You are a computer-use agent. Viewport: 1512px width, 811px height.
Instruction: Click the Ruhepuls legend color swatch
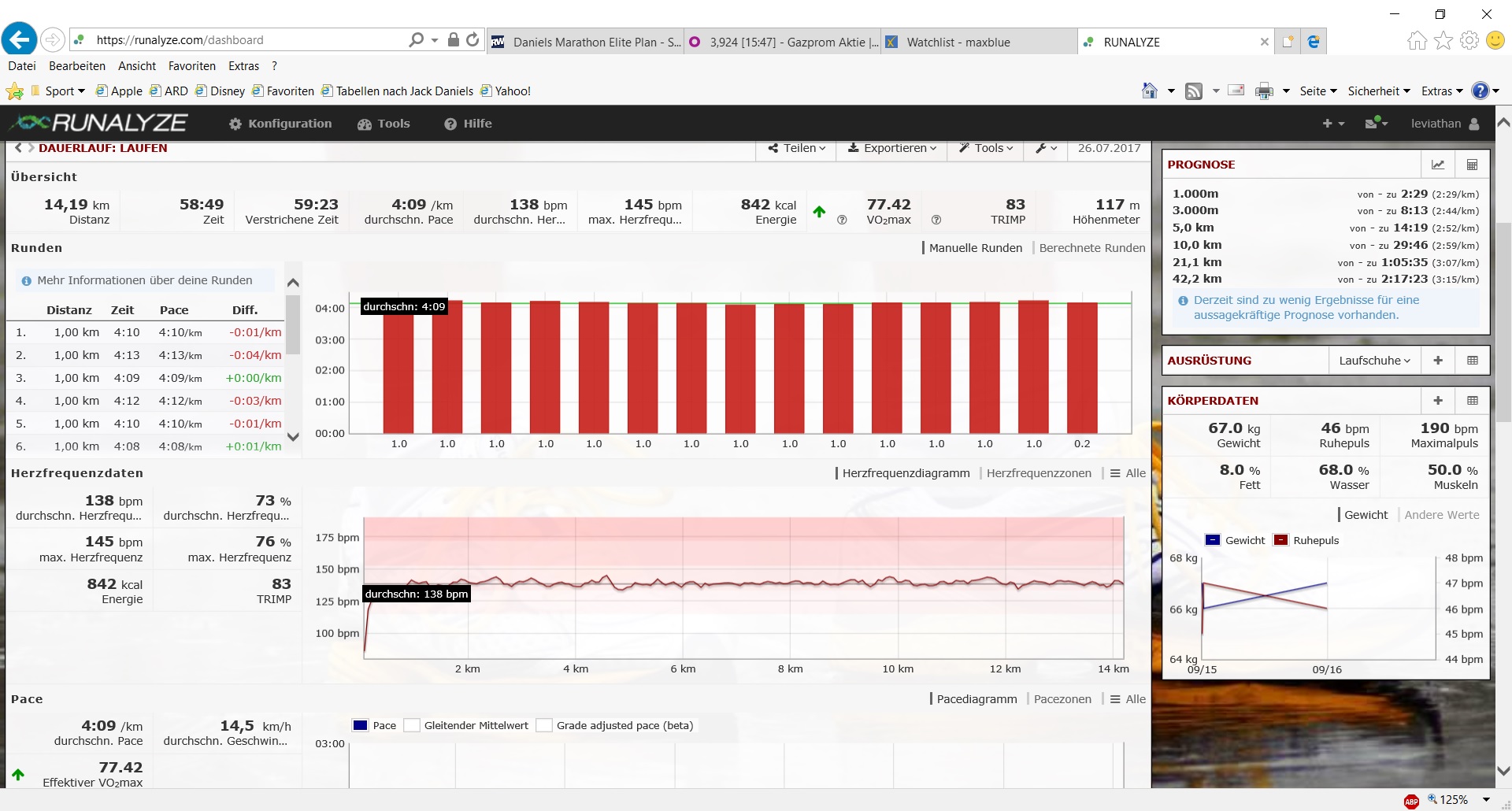[x=1281, y=540]
